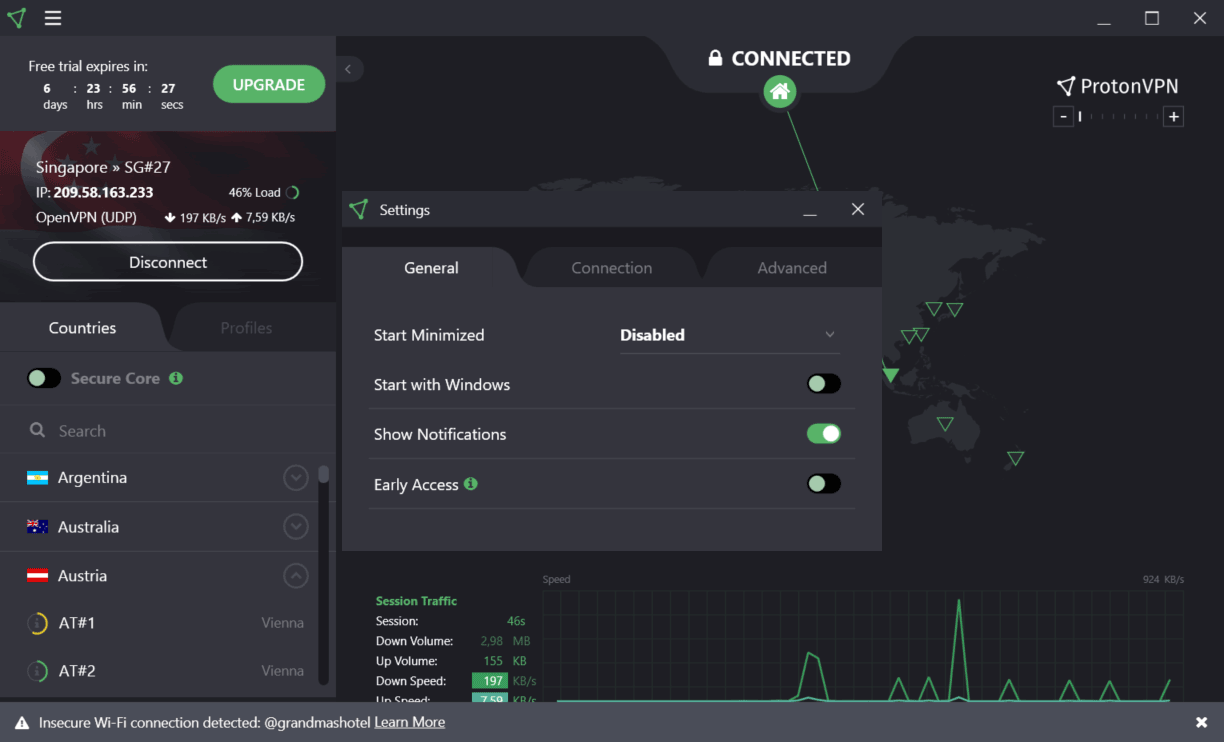
Task: Disable Show Notifications toggle
Action: pyautogui.click(x=824, y=434)
